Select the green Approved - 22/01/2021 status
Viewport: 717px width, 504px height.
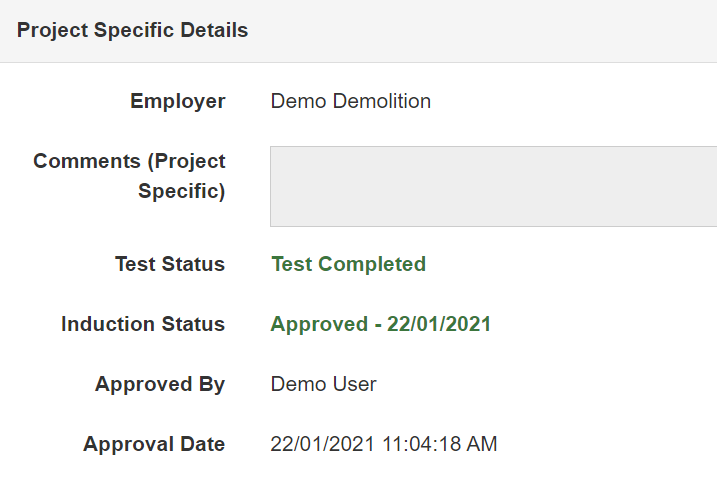[380, 324]
